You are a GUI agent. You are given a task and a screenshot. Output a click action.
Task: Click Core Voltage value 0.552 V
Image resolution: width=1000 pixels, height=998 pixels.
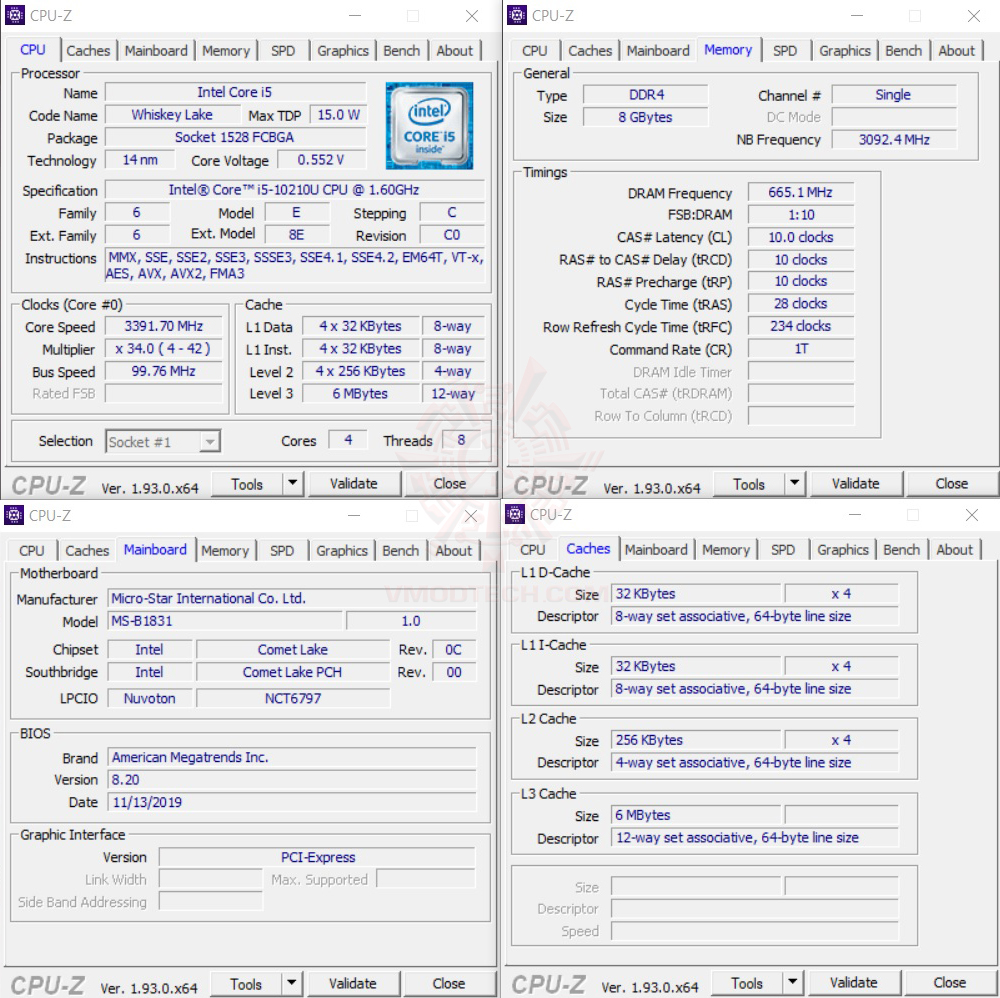click(321, 159)
